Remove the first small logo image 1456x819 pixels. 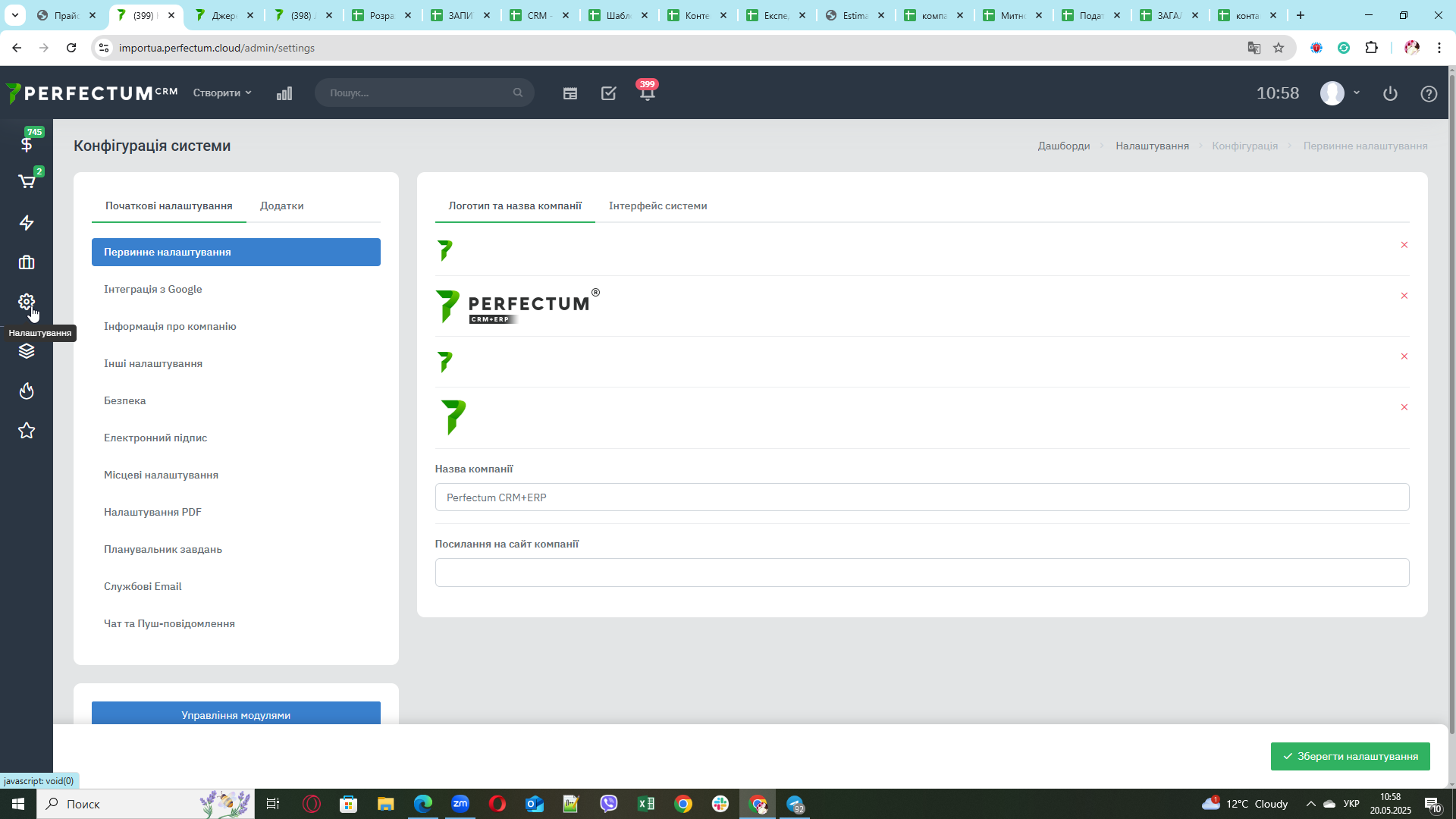(x=1404, y=245)
